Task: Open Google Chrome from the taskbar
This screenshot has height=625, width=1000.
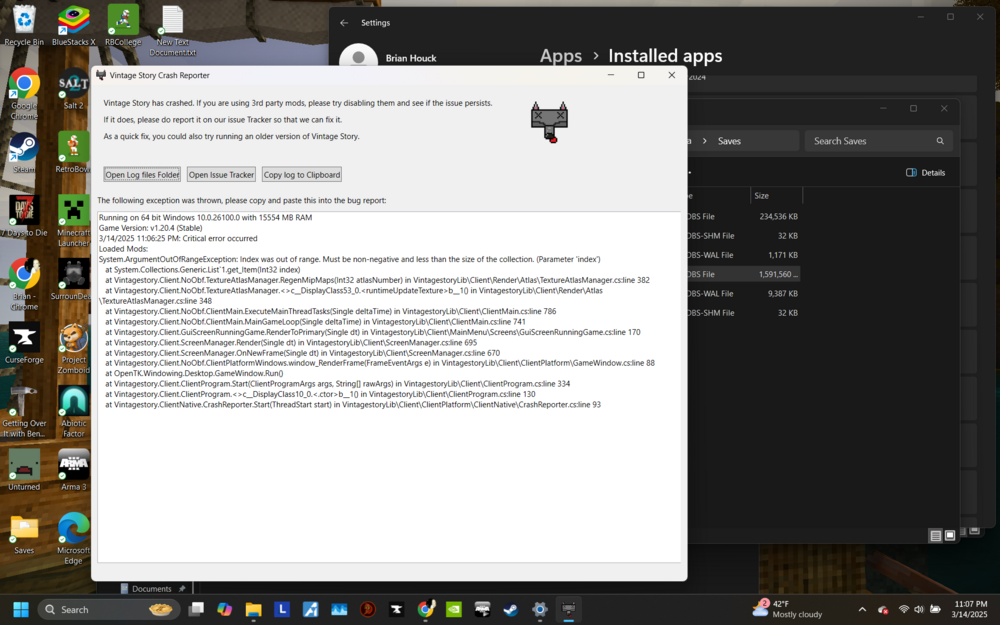Action: (x=426, y=609)
